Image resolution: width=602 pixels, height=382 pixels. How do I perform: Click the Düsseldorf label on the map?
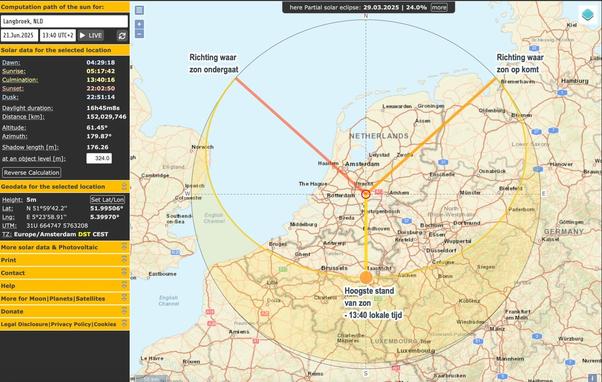click(441, 250)
